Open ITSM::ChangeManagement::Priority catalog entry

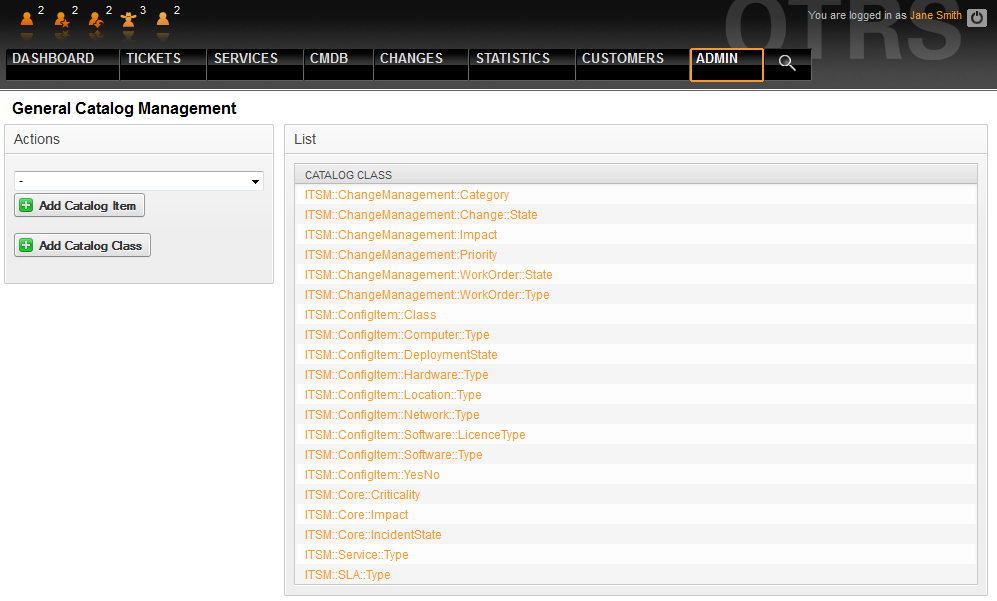pyautogui.click(x=401, y=255)
